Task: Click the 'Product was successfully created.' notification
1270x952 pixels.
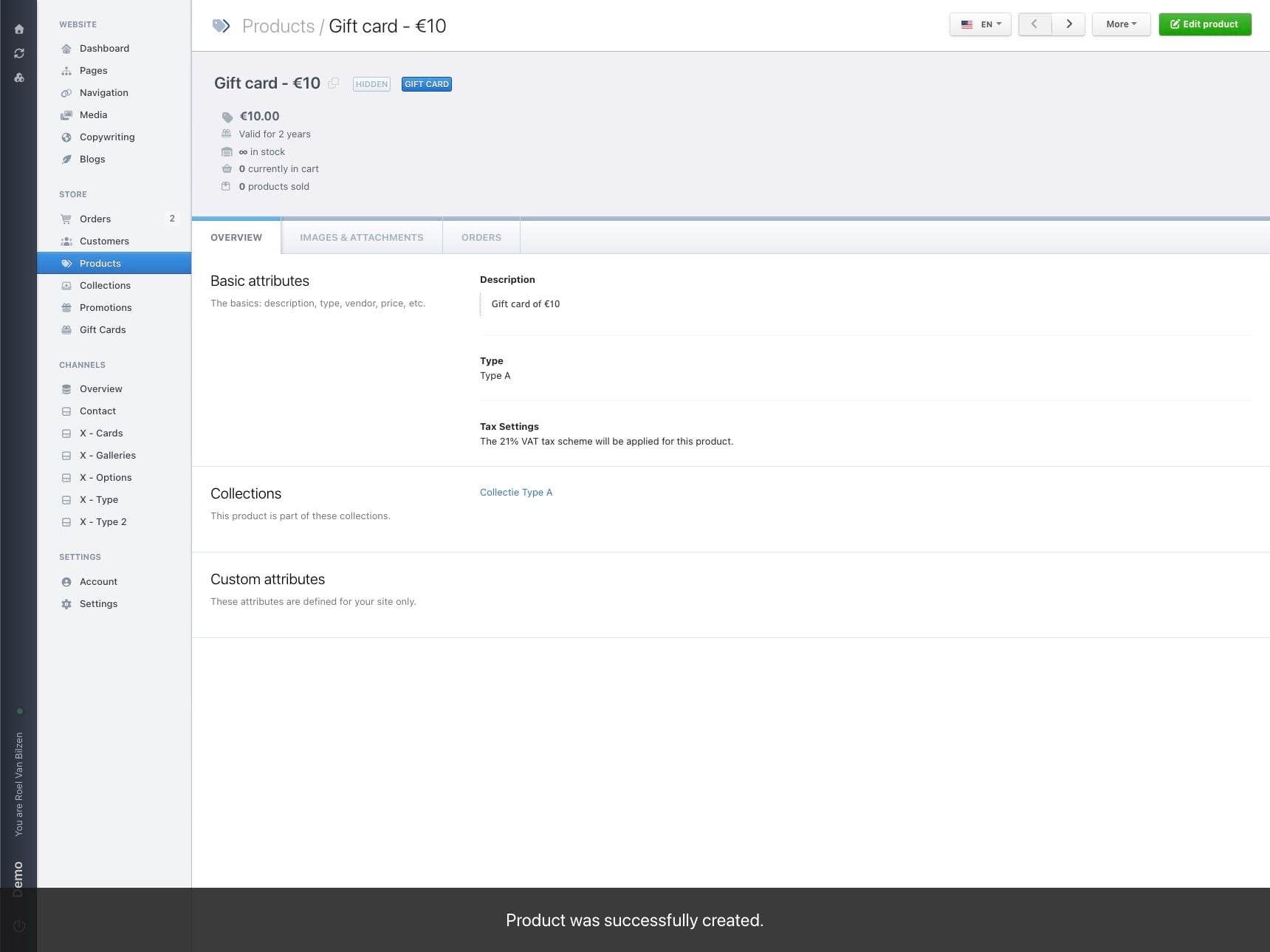Action: point(634,920)
